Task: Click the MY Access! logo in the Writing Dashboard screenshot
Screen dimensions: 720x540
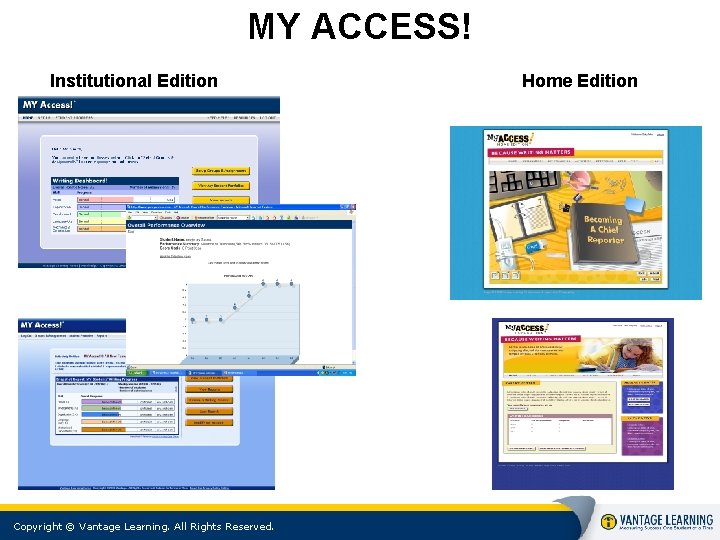Action: click(49, 105)
